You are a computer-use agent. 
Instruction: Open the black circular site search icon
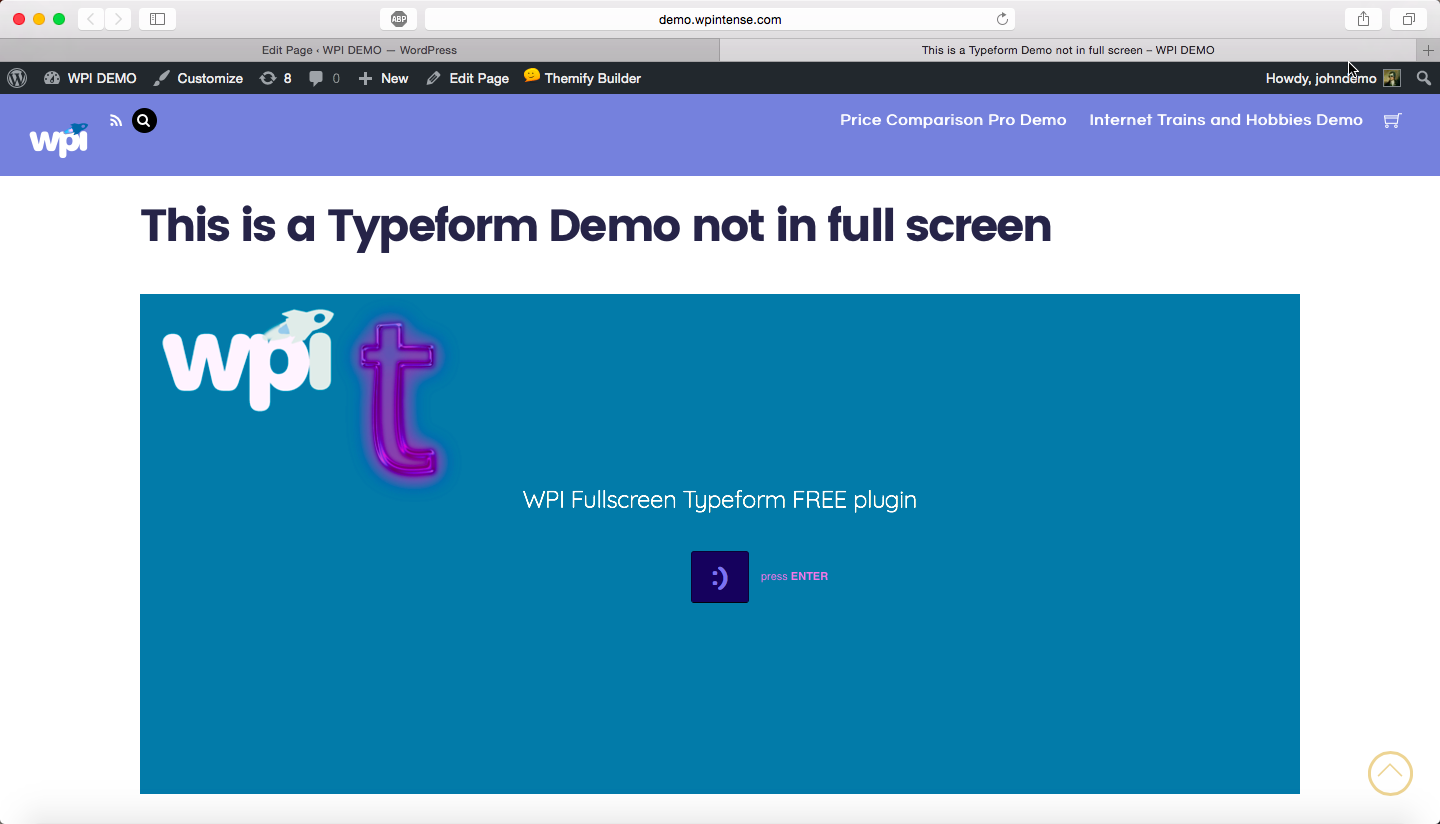click(x=144, y=121)
